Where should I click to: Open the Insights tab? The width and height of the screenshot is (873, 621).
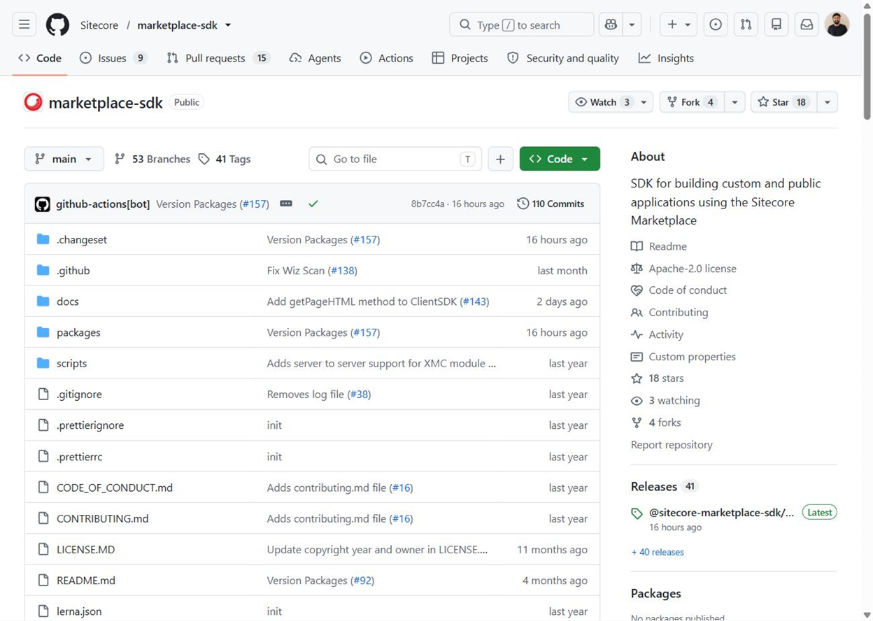tap(666, 58)
